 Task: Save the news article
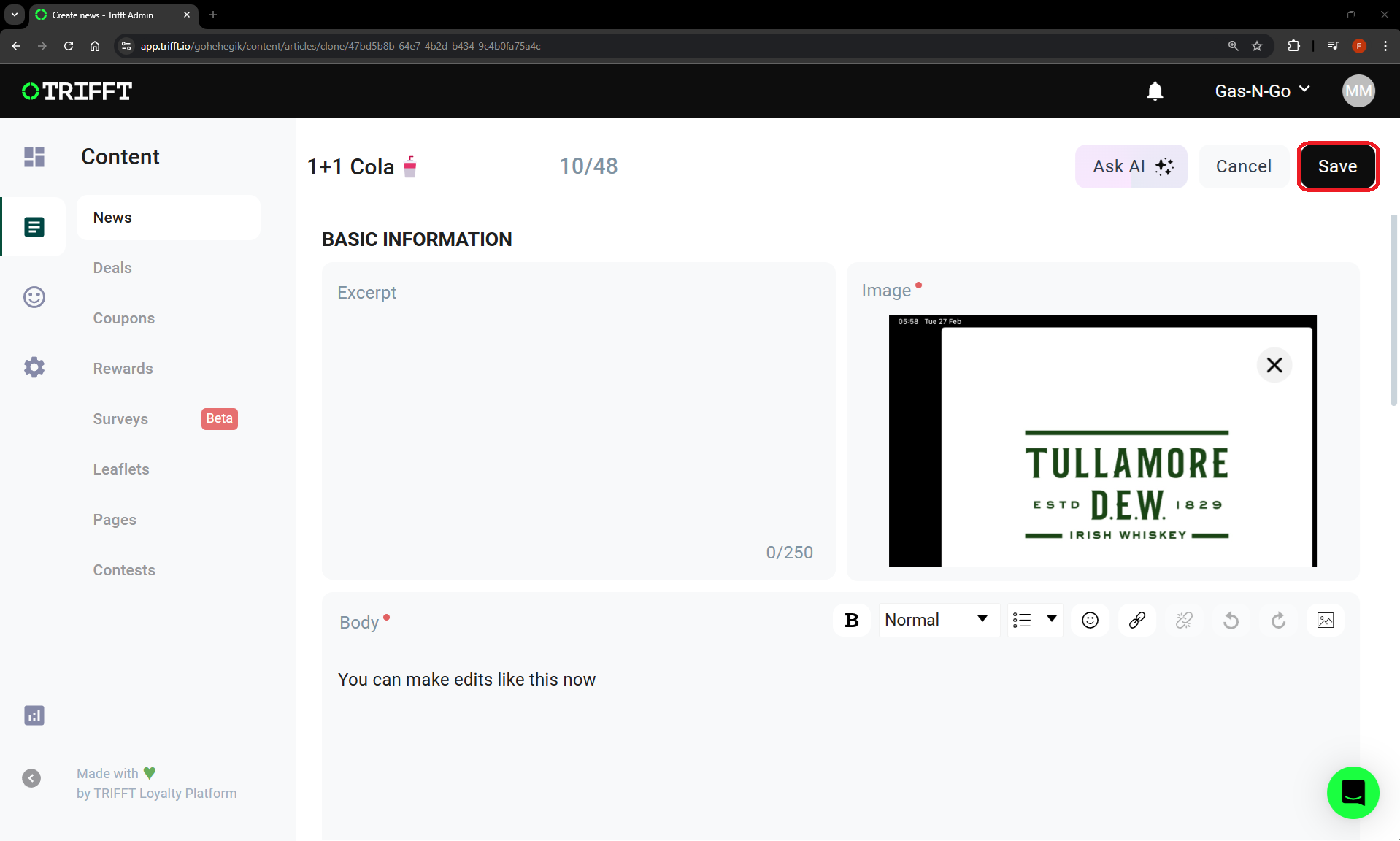tap(1337, 166)
